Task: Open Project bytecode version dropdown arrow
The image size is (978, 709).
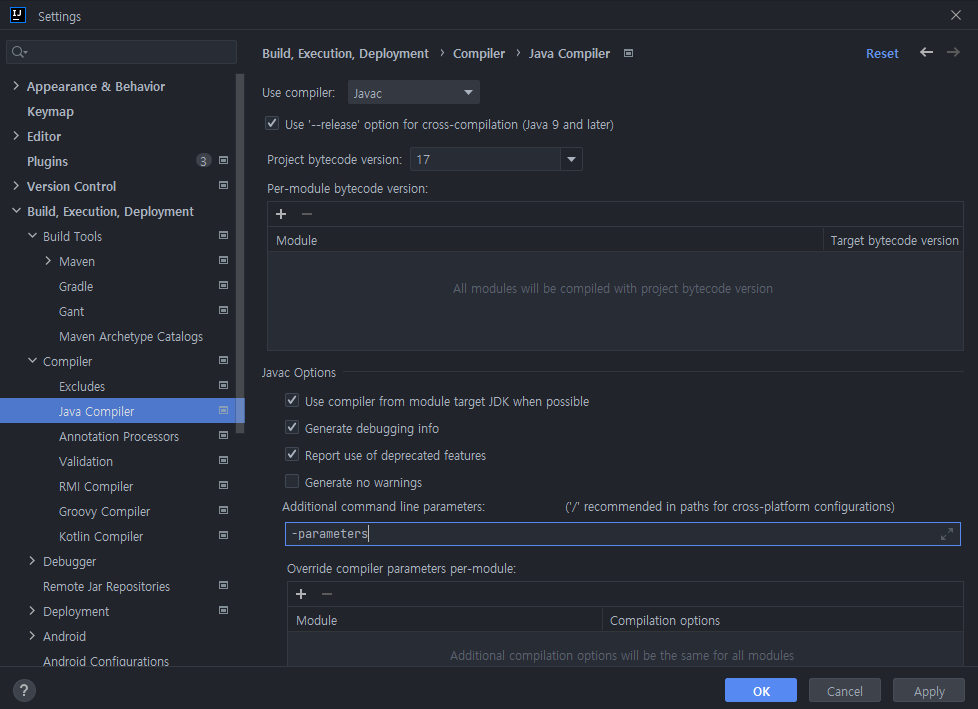Action: (x=571, y=159)
